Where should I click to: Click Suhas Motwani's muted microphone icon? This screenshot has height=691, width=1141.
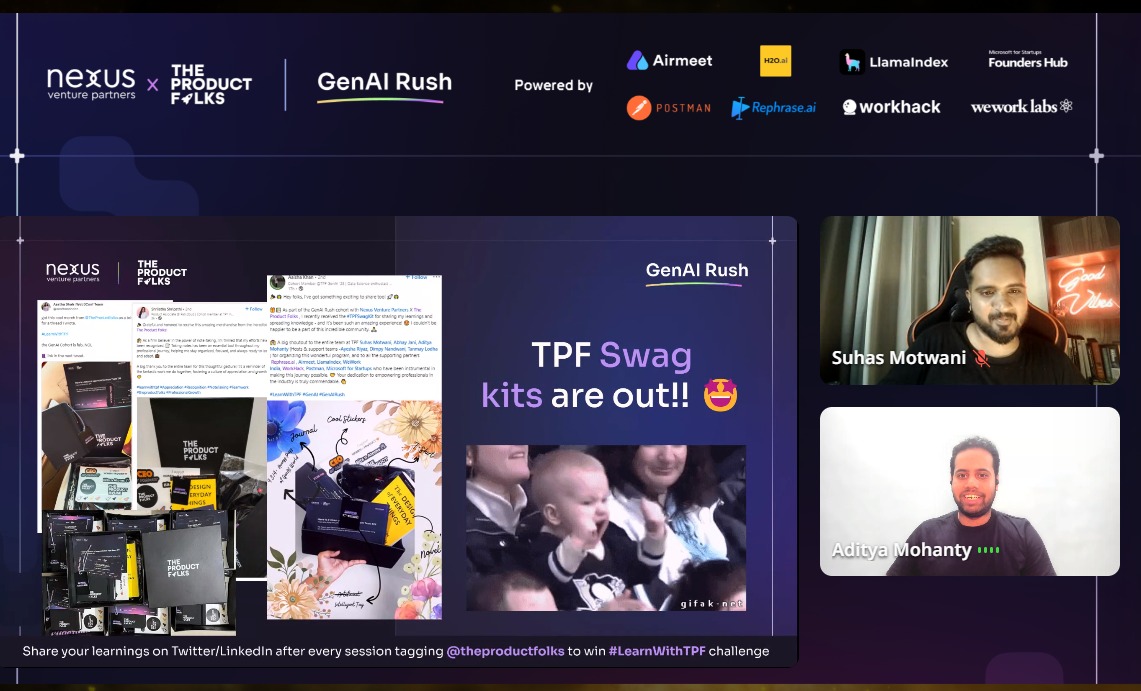[x=982, y=358]
